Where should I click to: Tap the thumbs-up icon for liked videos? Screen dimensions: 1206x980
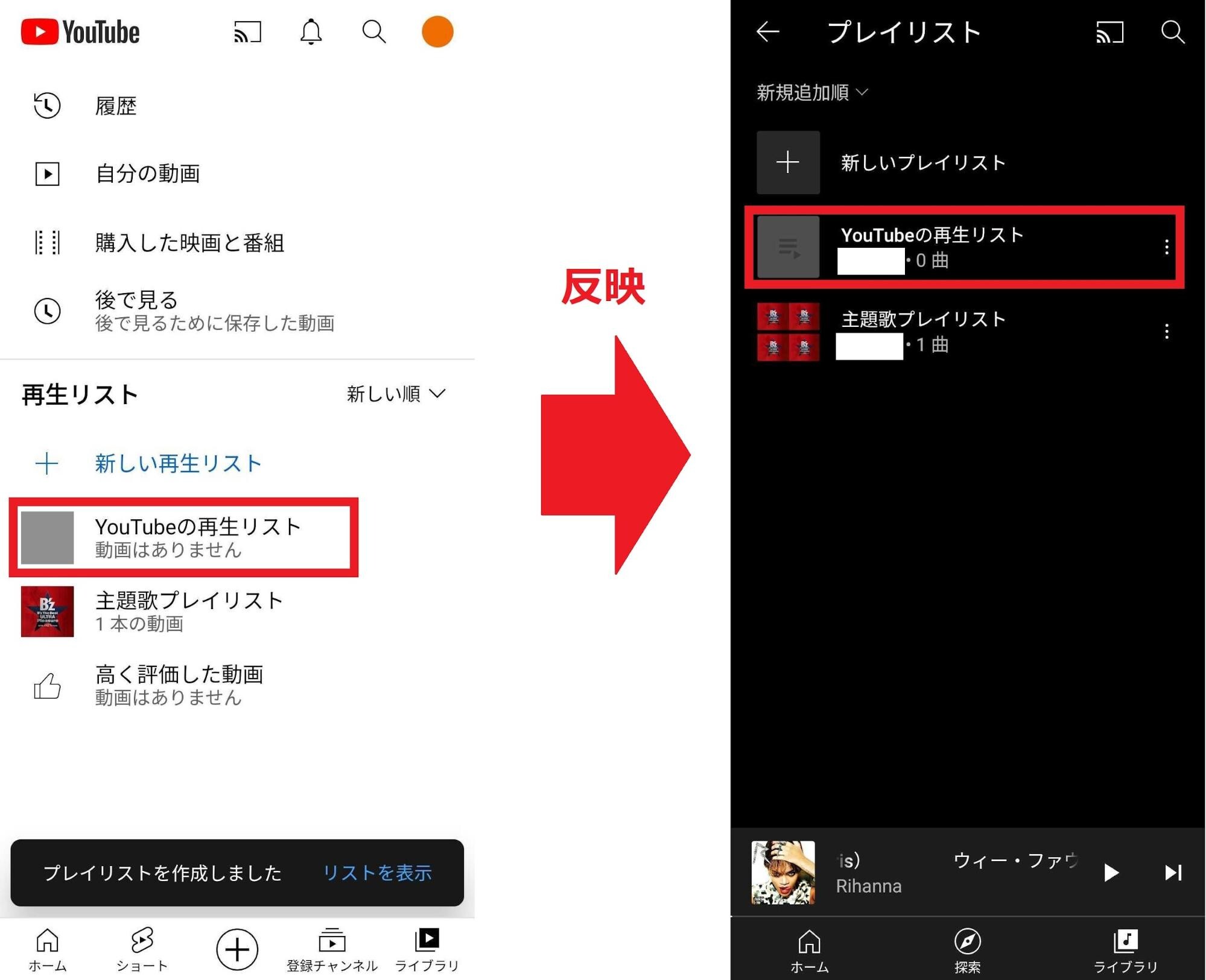[x=47, y=686]
